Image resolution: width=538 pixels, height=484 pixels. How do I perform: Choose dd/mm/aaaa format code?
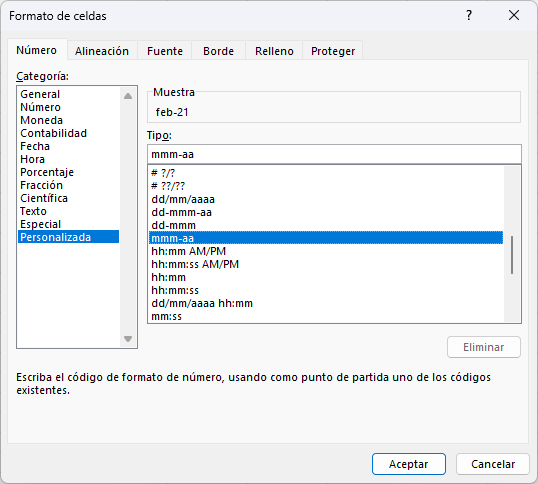click(x=326, y=199)
